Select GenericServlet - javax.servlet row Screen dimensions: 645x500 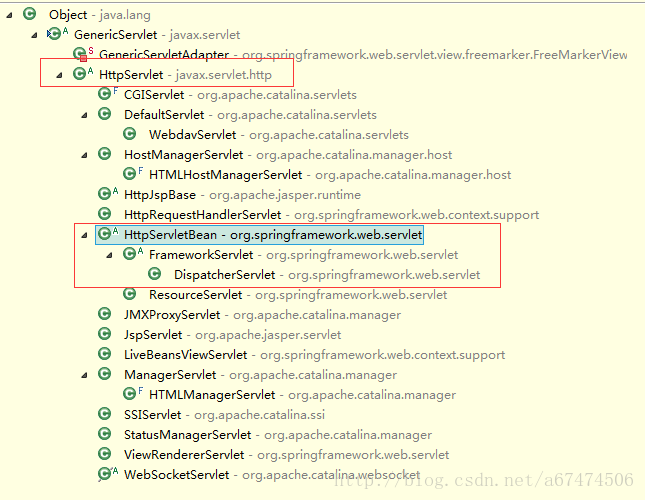[157, 35]
